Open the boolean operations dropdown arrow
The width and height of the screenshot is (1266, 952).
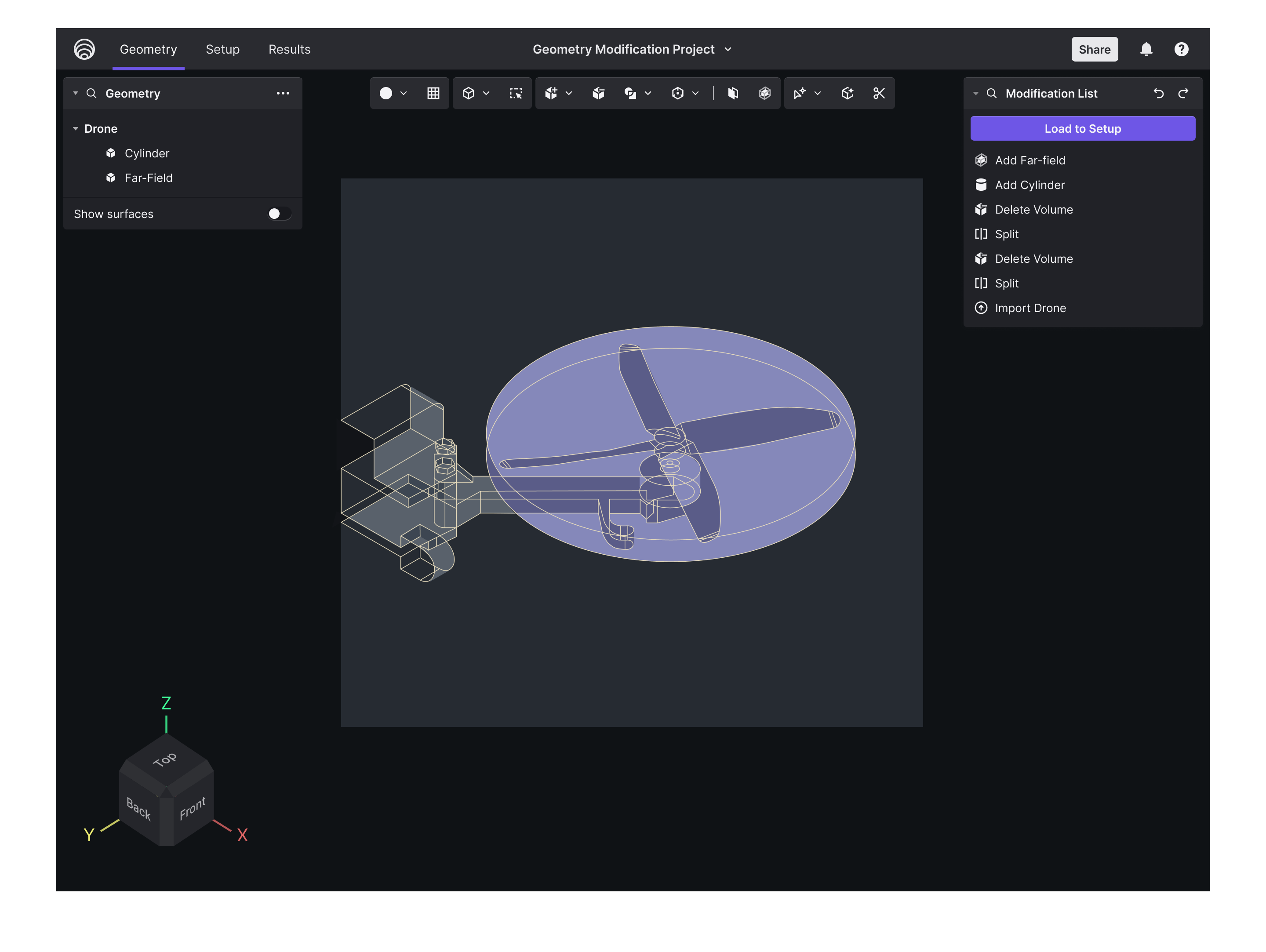[648, 93]
